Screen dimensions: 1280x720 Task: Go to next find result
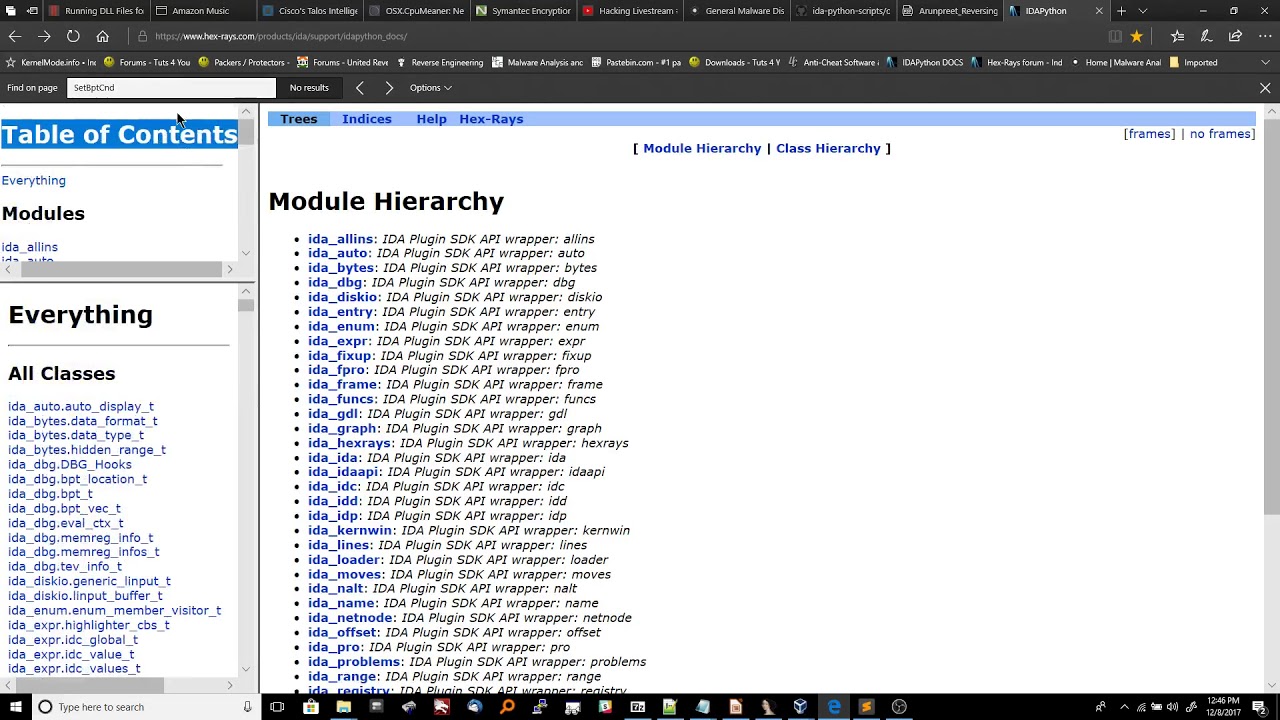click(x=389, y=88)
